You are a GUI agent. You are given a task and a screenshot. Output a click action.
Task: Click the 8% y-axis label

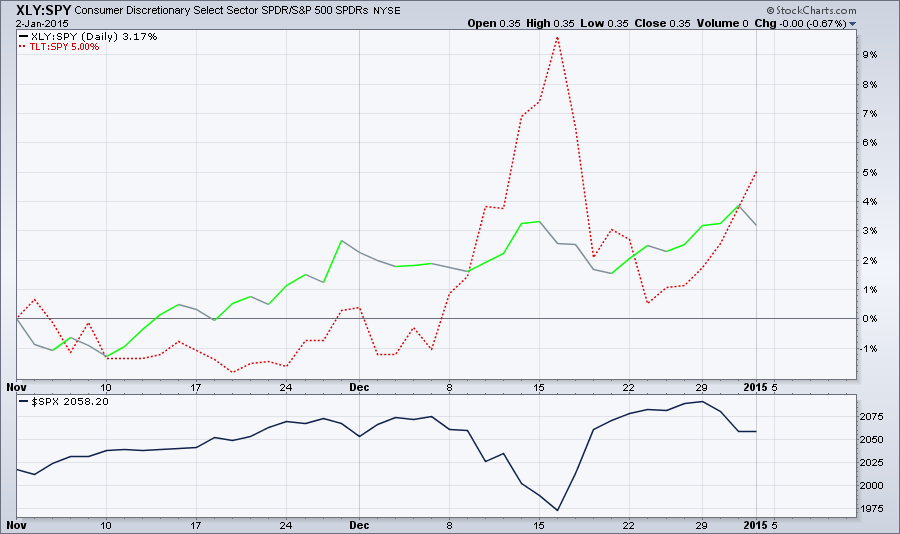click(x=870, y=84)
